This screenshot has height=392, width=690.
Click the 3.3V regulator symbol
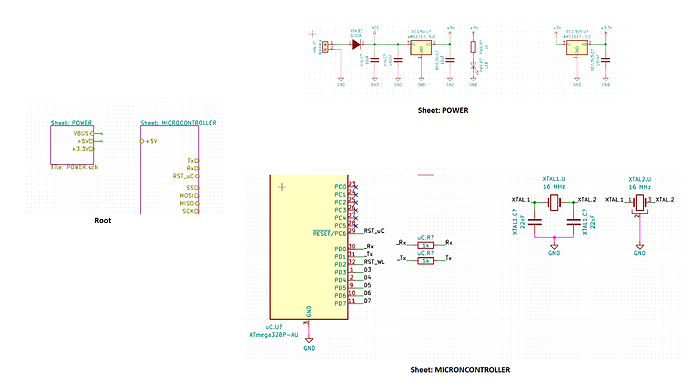point(577,48)
